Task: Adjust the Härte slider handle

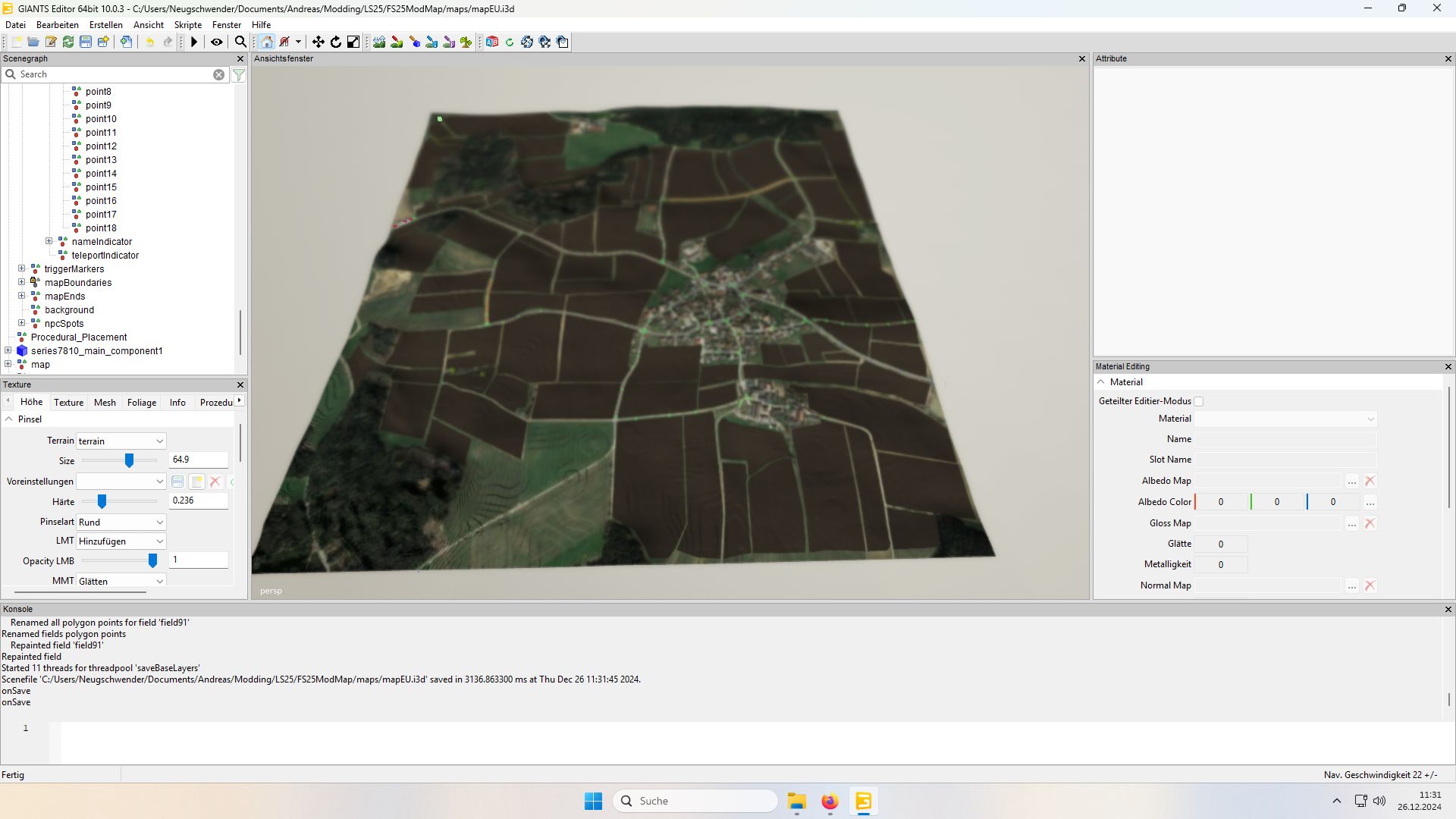Action: (x=102, y=501)
